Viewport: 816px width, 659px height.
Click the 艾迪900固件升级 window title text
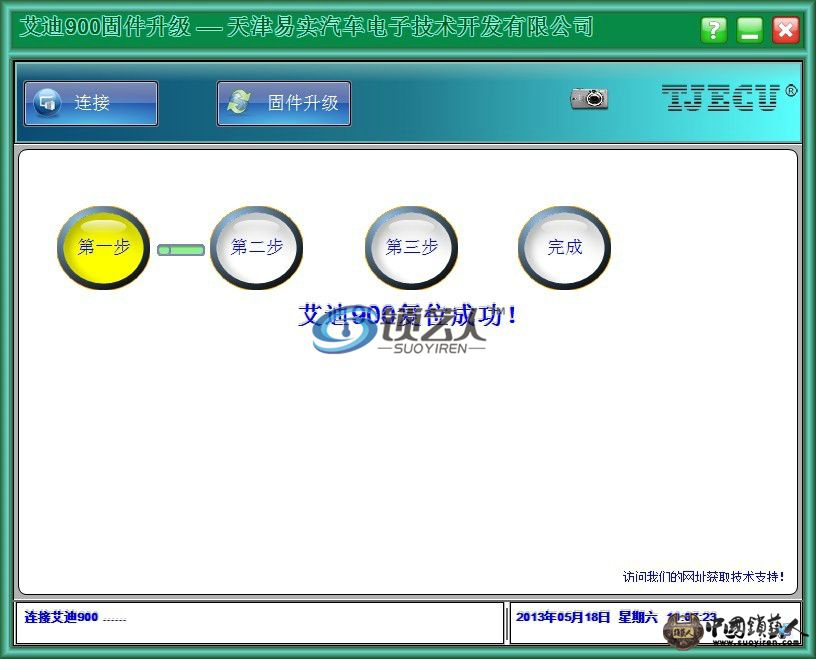point(105,27)
